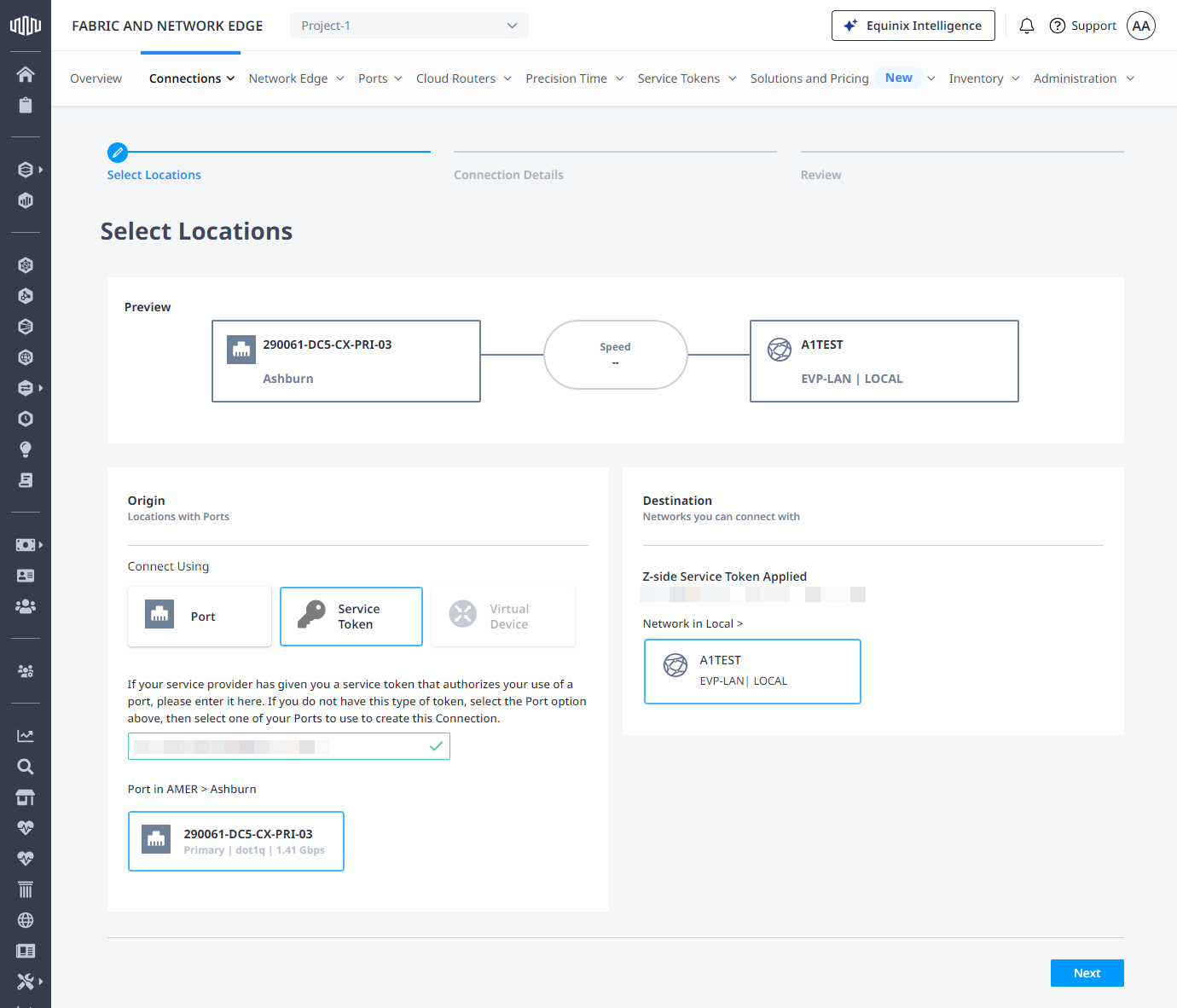Select the A1TEST network card under Network in Local
The image size is (1177, 1008).
point(752,671)
